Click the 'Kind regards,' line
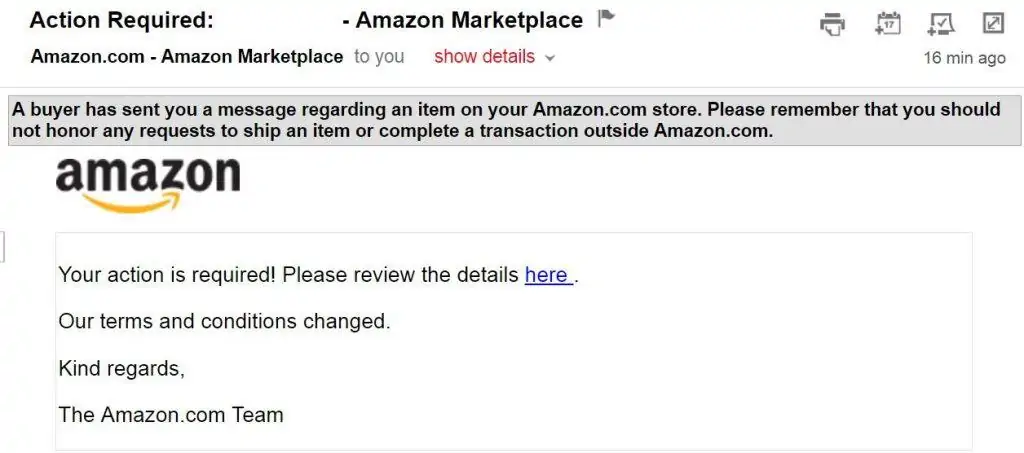 click(122, 369)
